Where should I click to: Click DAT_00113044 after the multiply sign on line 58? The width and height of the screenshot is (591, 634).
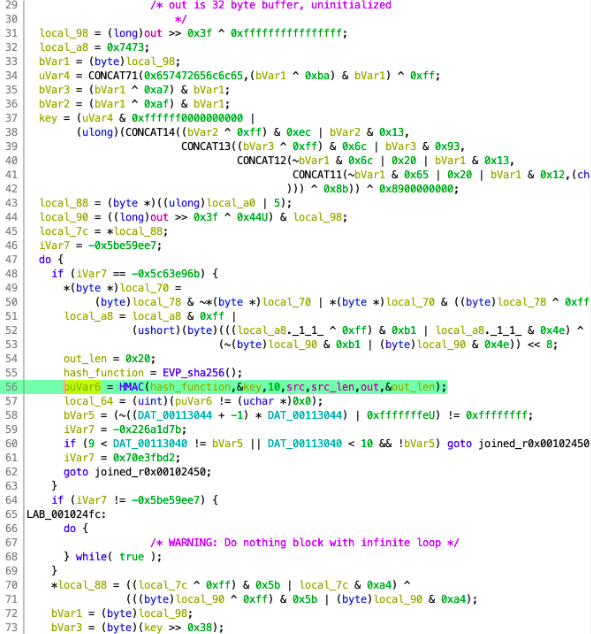tap(305, 415)
